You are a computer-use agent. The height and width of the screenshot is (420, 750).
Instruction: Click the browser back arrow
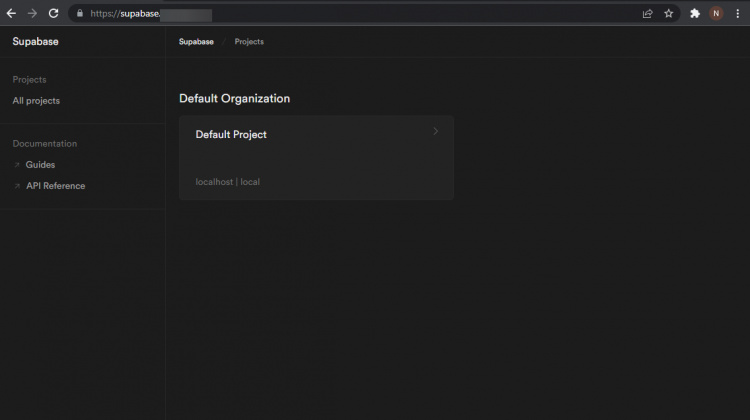coord(12,13)
